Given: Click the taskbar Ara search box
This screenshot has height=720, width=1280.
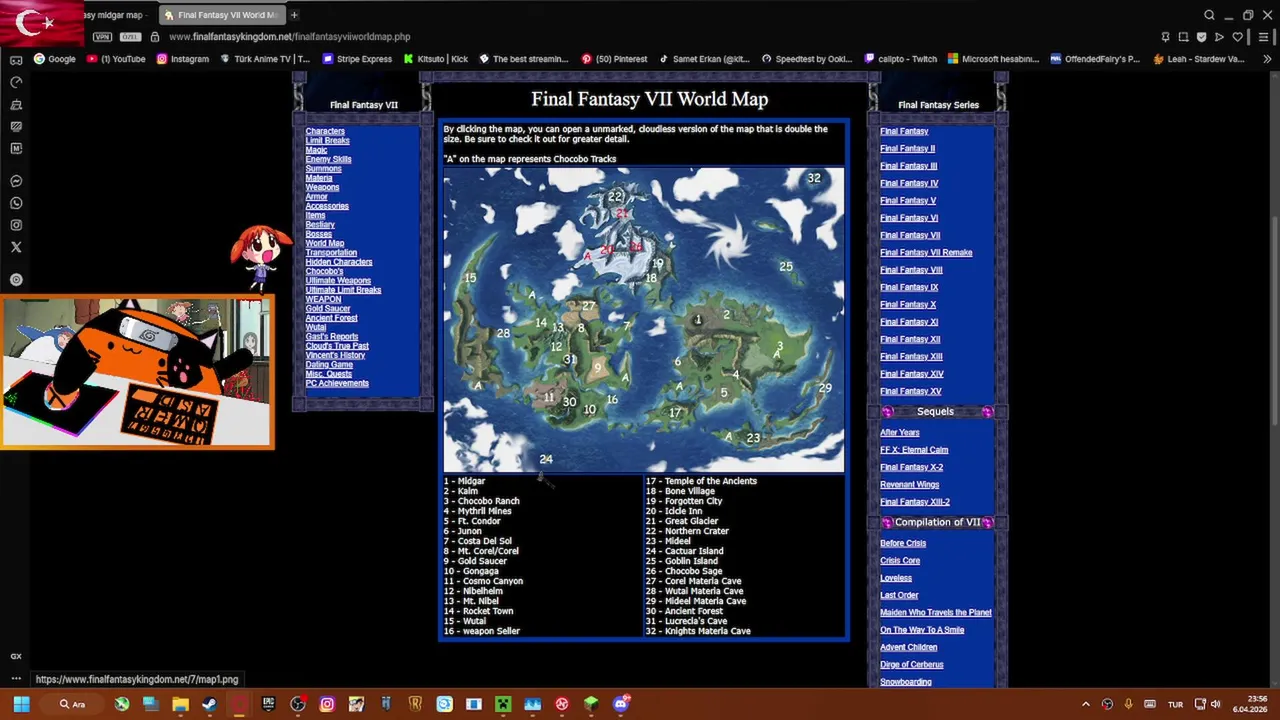Looking at the screenshot, I should pos(75,704).
